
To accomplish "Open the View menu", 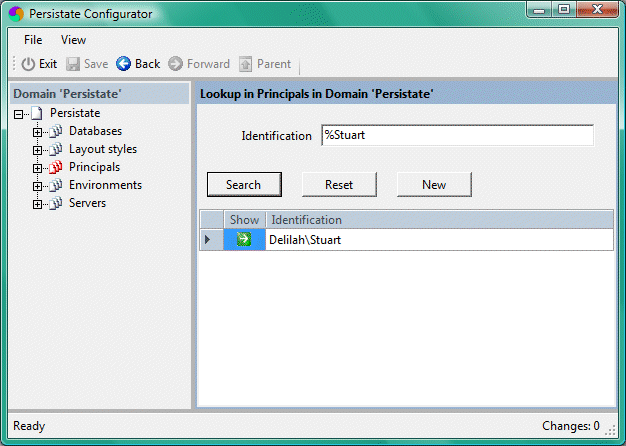I will 73,40.
